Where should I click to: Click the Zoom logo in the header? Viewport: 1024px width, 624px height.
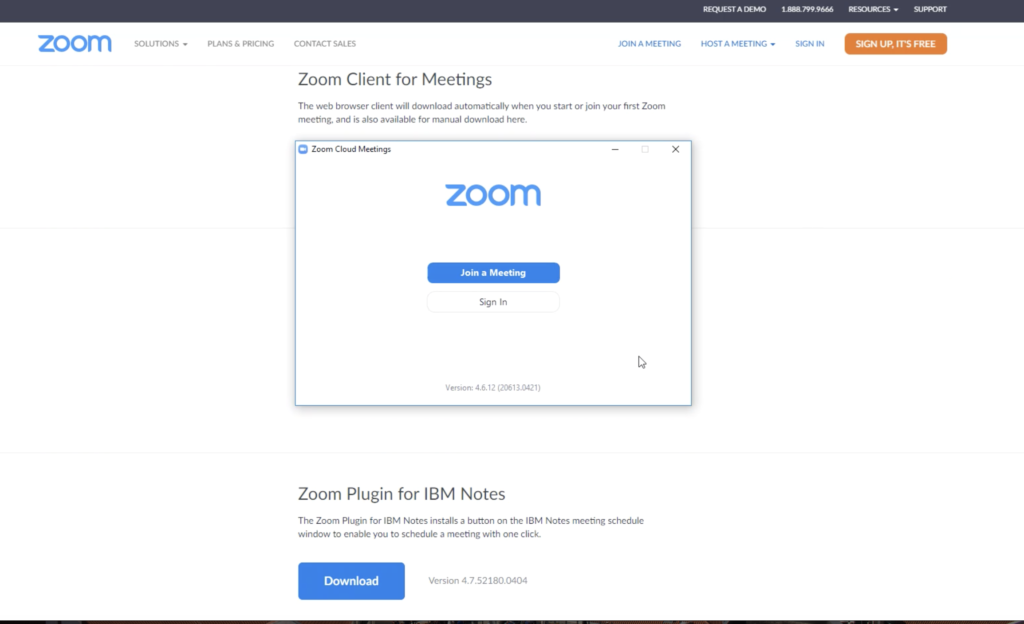[x=74, y=44]
